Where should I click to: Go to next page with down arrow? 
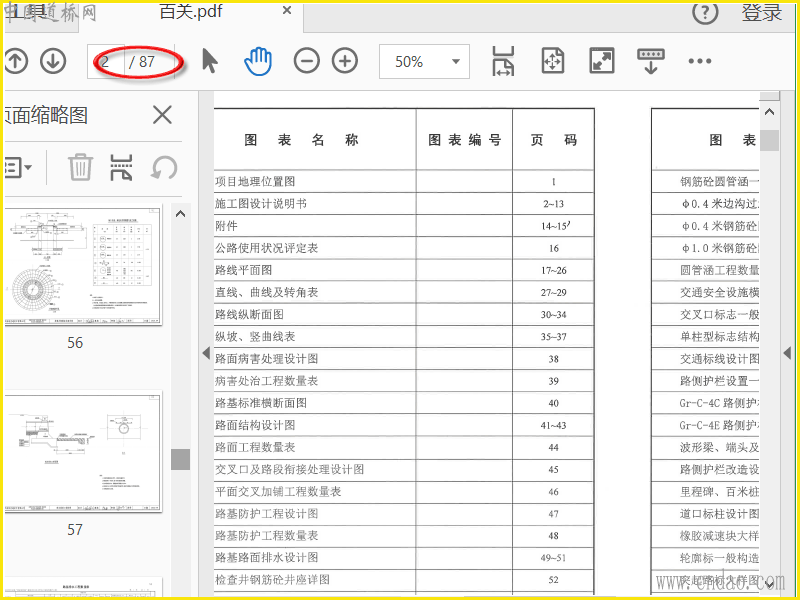pyautogui.click(x=53, y=61)
